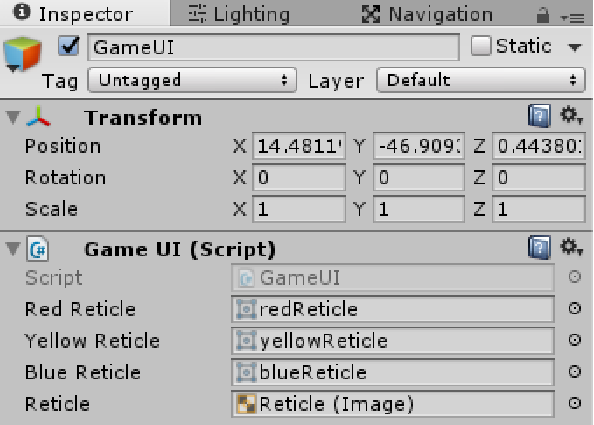Open Transform component gear settings menu
This screenshot has width=594, height=425.
571,116
